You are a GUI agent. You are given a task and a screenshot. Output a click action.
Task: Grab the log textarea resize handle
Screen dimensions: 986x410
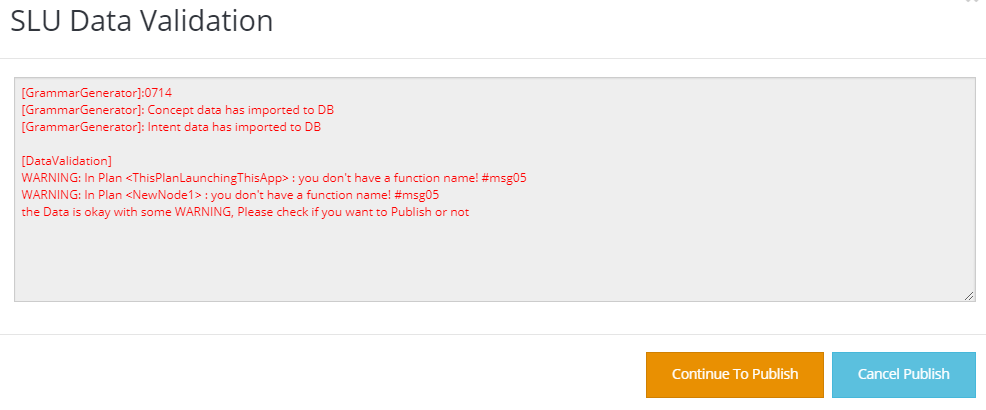tap(969, 296)
